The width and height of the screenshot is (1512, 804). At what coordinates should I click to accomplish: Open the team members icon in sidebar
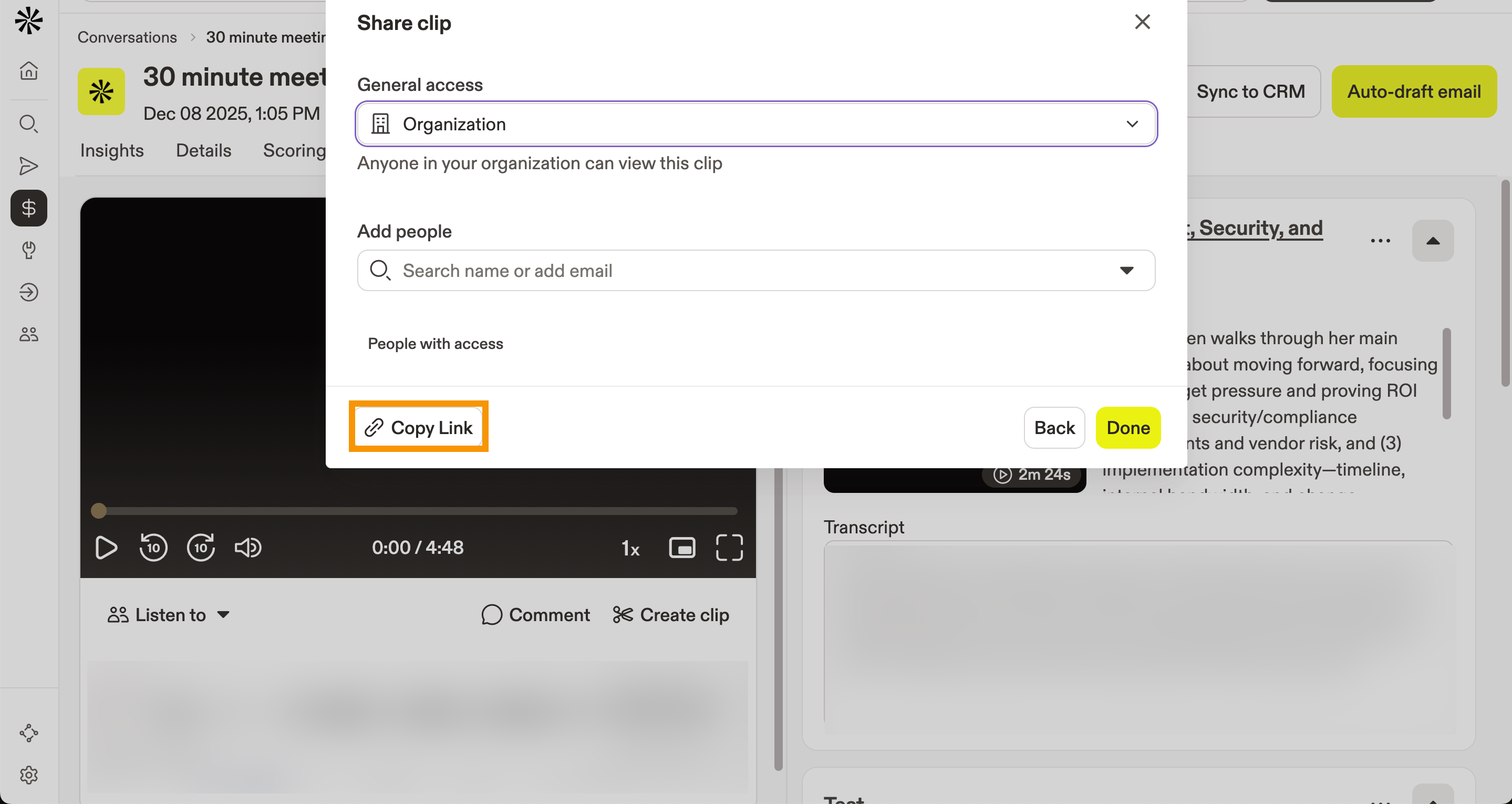point(28,334)
